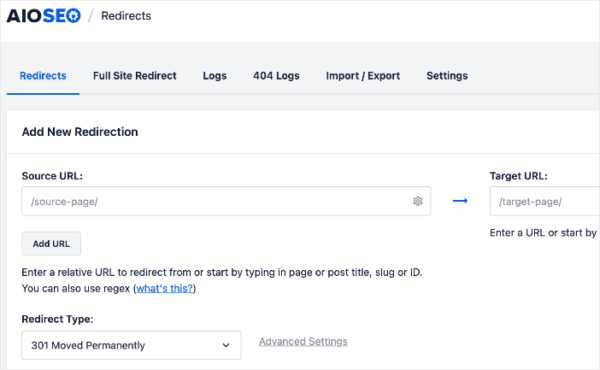Click the Source URL label
The image size is (600, 370).
tap(52, 176)
